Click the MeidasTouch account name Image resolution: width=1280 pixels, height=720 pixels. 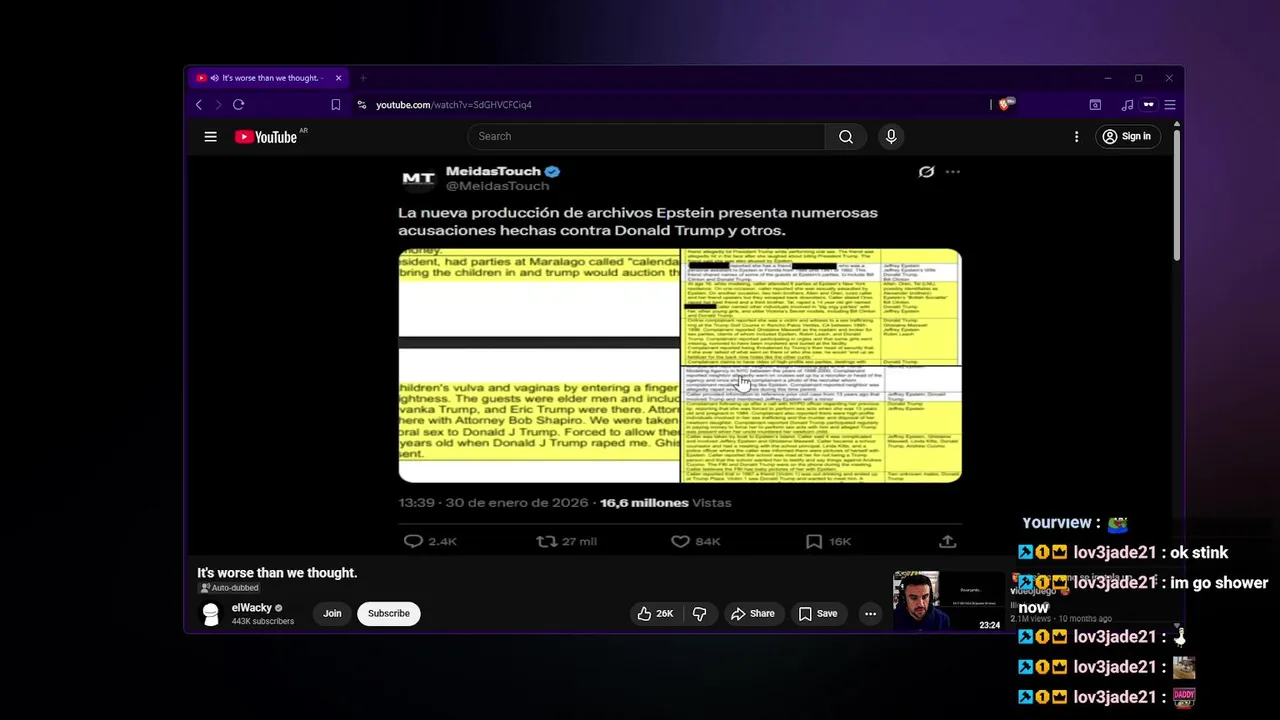[x=493, y=171]
